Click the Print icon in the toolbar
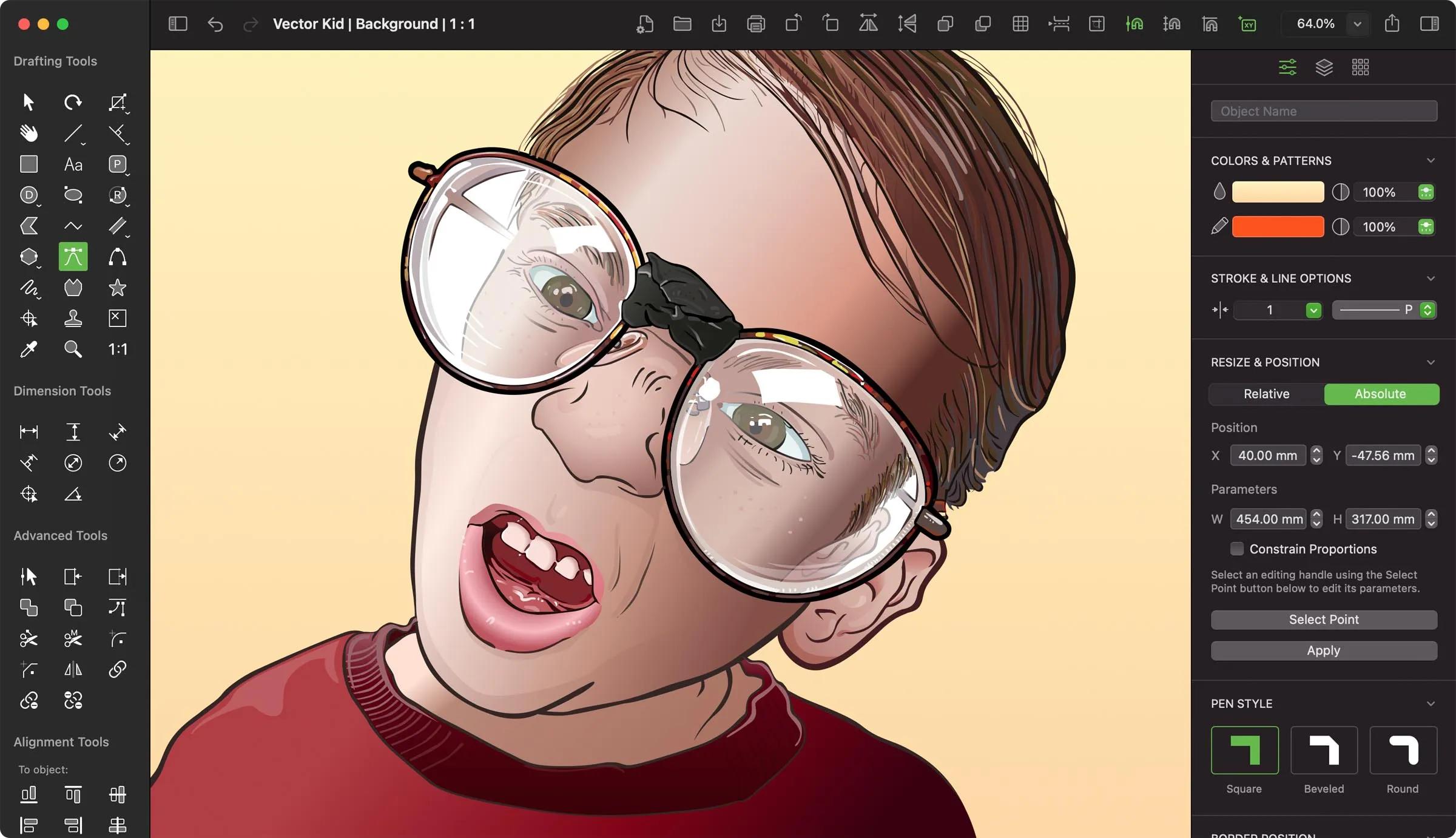The width and height of the screenshot is (1456, 838). (x=756, y=24)
